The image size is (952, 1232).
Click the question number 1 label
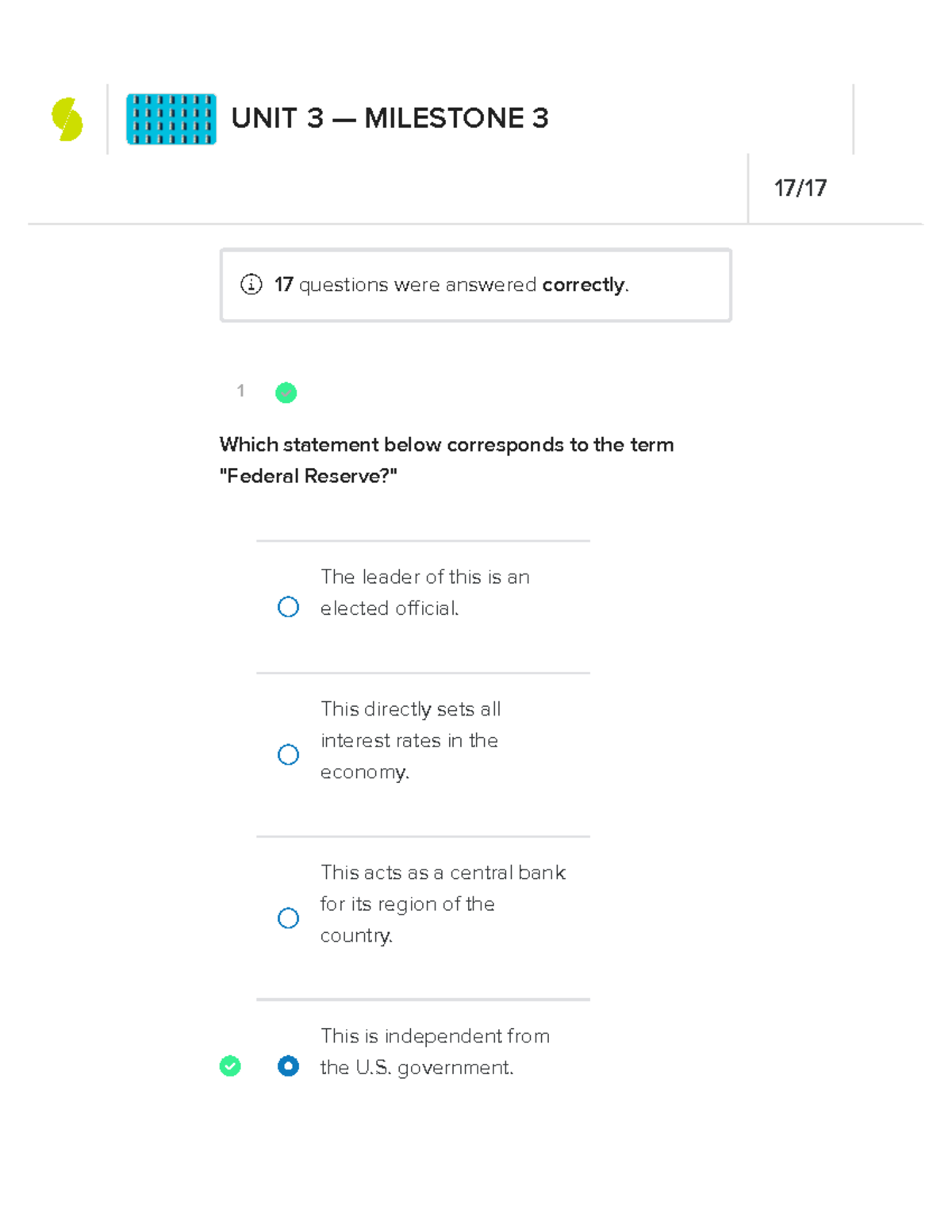click(240, 390)
